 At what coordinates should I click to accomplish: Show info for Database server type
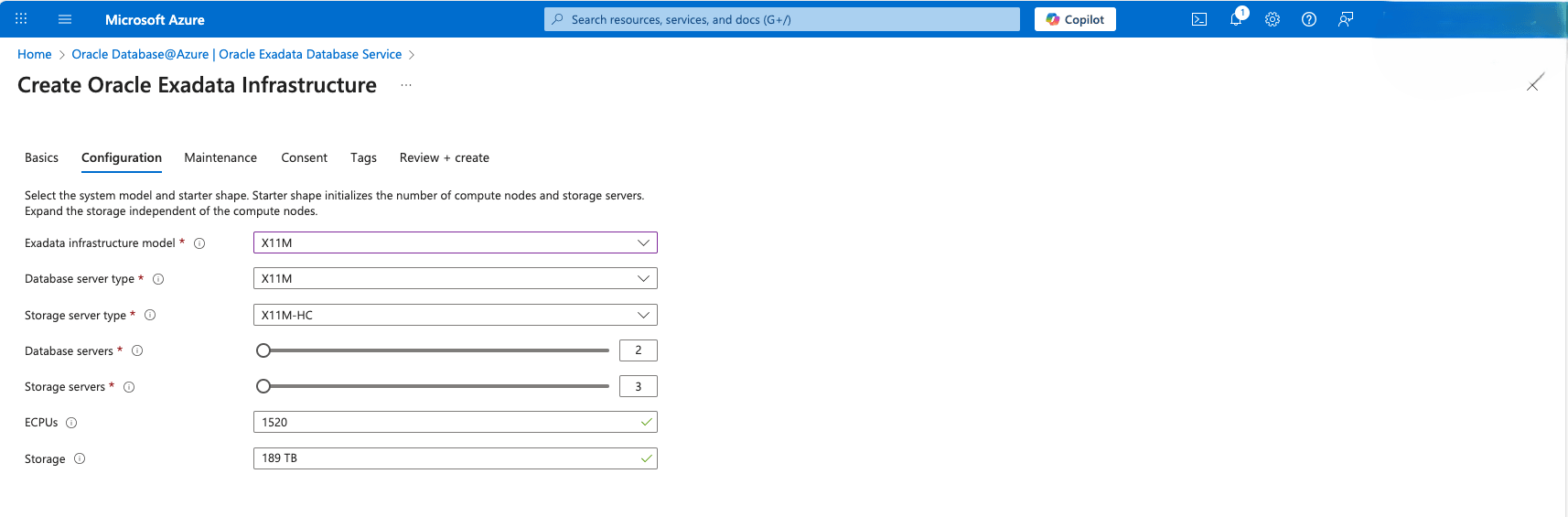[x=158, y=279]
